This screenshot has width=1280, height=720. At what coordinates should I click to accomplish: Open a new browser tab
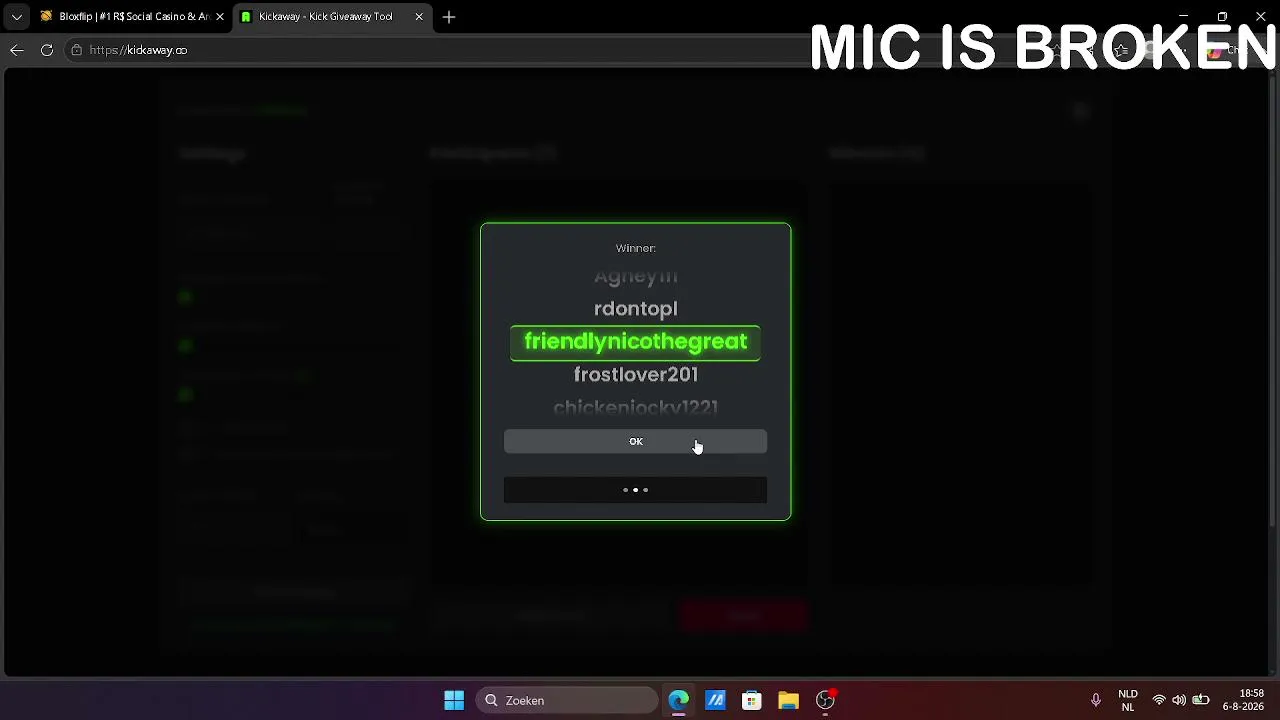point(449,17)
